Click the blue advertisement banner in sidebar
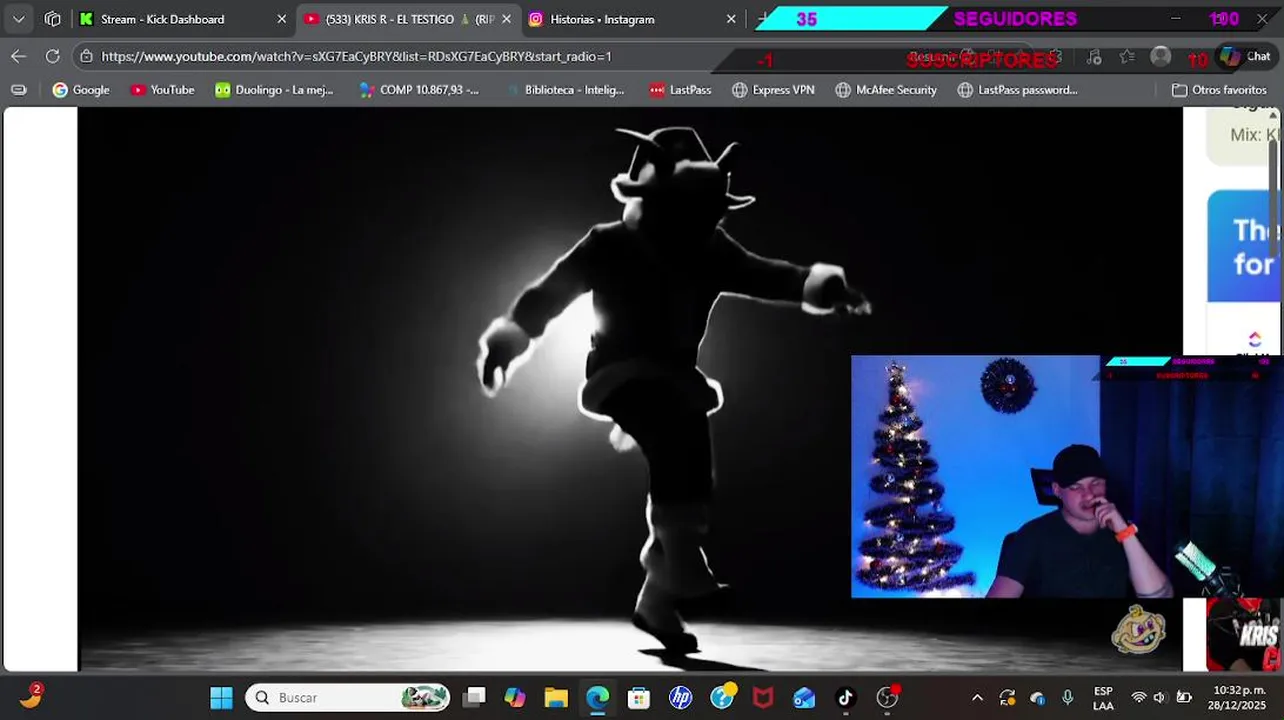This screenshot has height=720, width=1284. tap(1244, 246)
